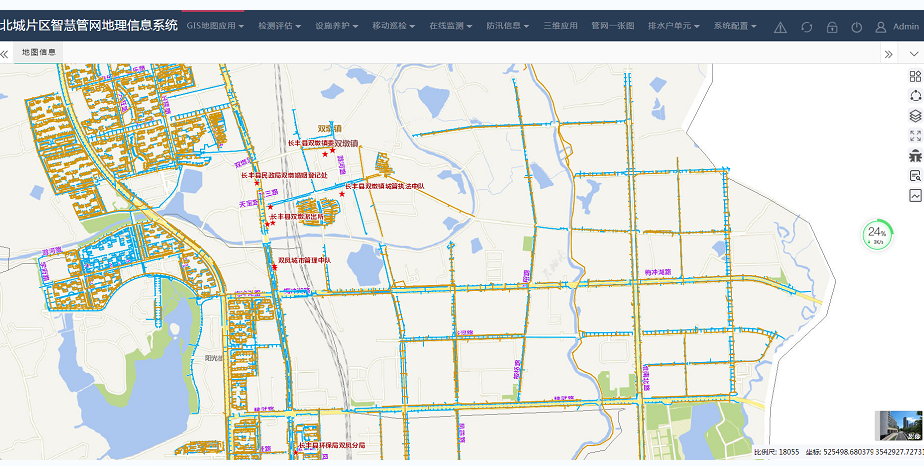Click the fullscreen expand arrows icon

pyautogui.click(x=914, y=136)
